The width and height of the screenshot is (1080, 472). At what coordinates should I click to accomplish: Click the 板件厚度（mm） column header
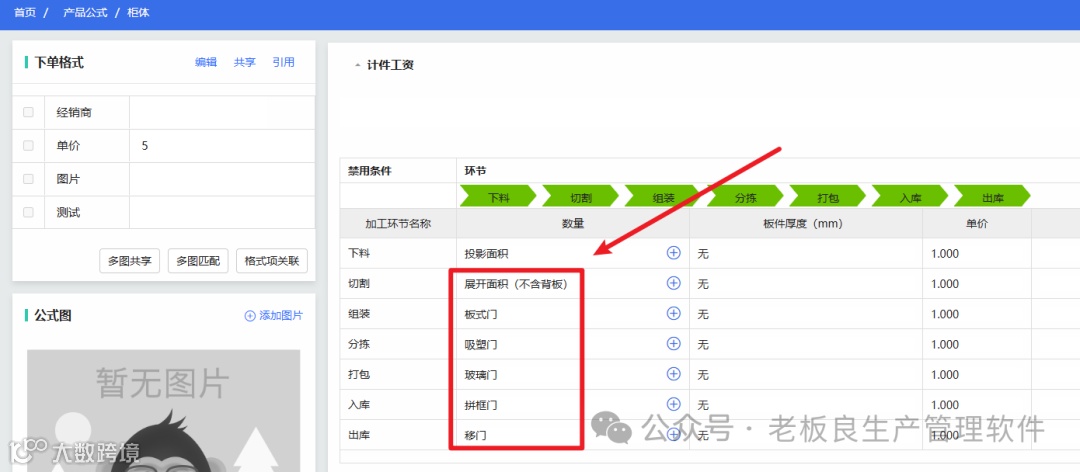pyautogui.click(x=806, y=223)
